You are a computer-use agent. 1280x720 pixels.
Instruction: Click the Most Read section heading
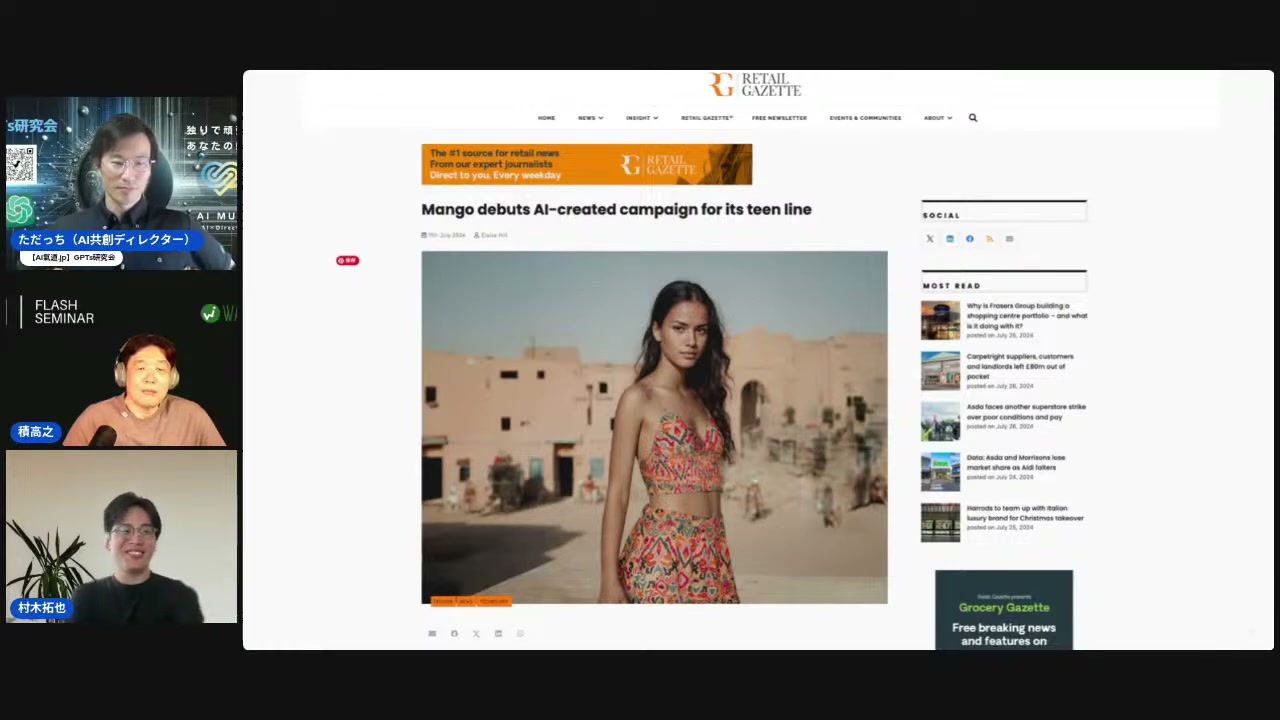click(x=952, y=286)
